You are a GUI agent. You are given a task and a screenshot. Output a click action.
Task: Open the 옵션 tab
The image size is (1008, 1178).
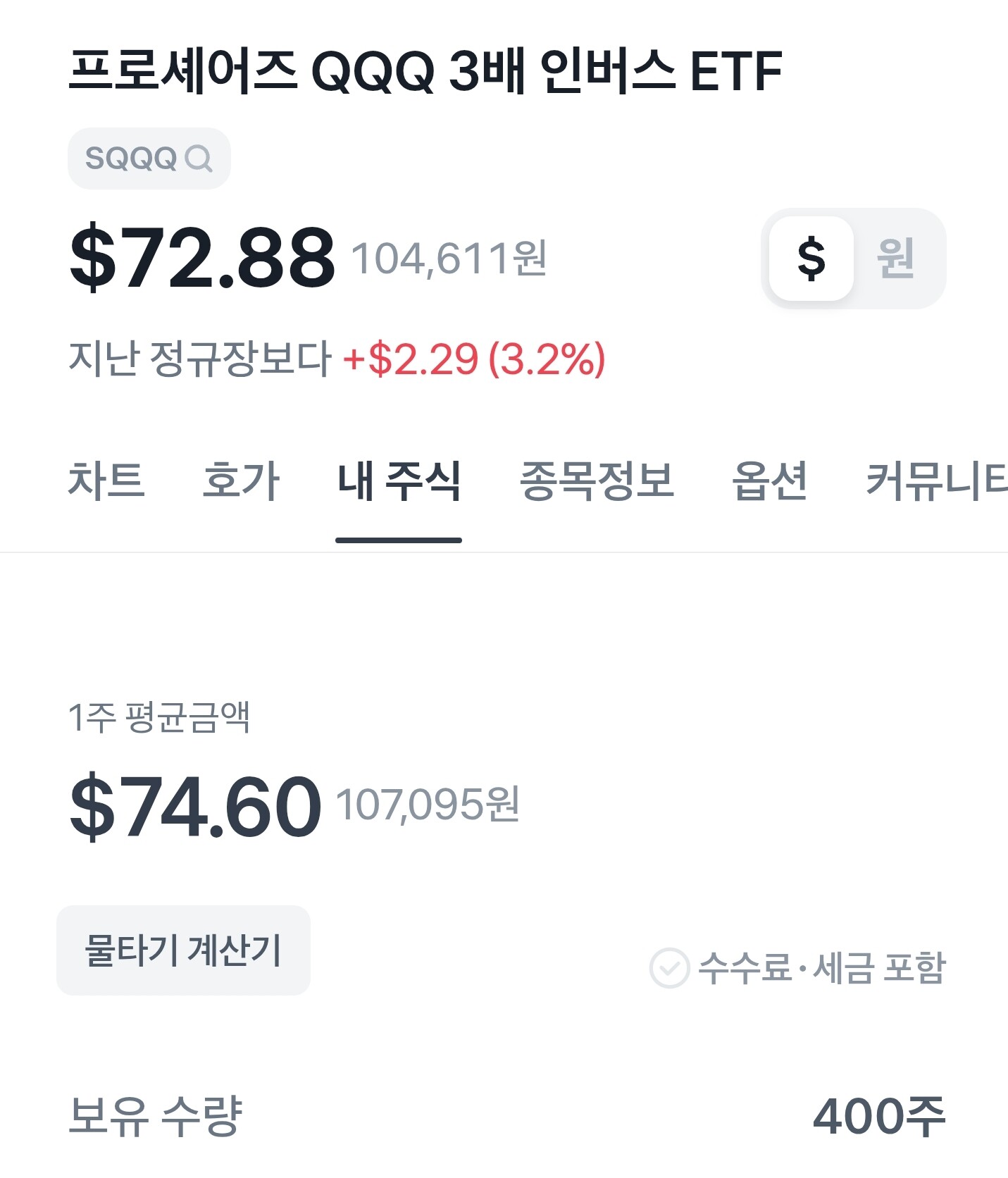point(770,481)
